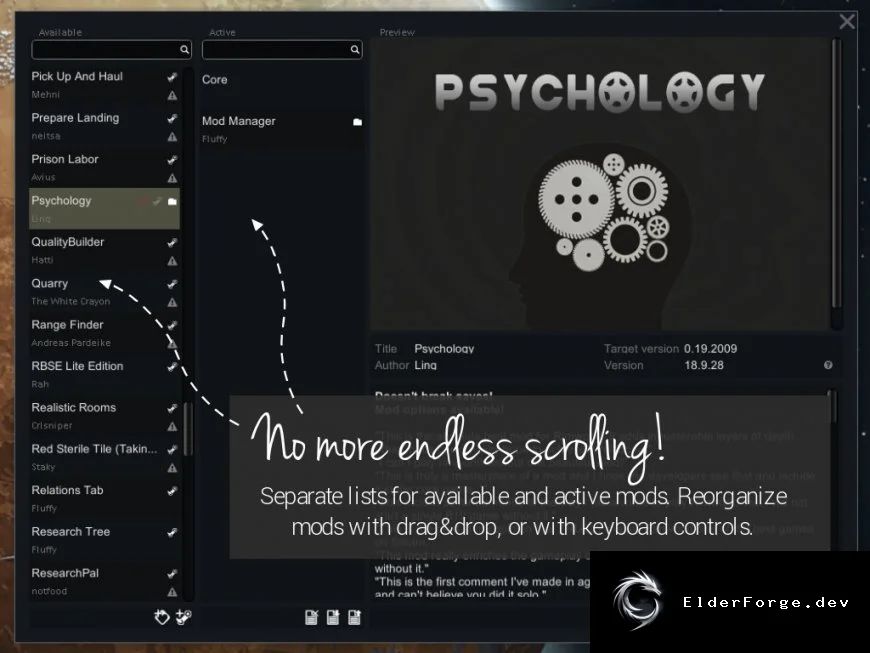Image resolution: width=870 pixels, height=653 pixels.
Task: Click the Steam icon on Range Finder row
Action: click(172, 325)
